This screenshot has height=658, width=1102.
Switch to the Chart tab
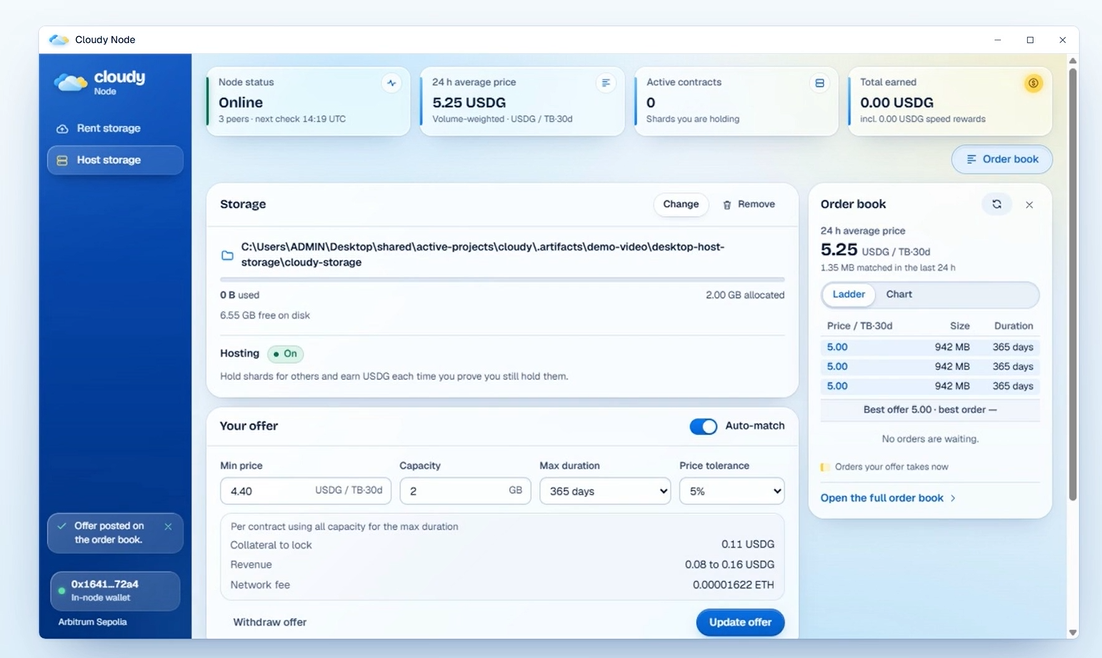coord(899,295)
